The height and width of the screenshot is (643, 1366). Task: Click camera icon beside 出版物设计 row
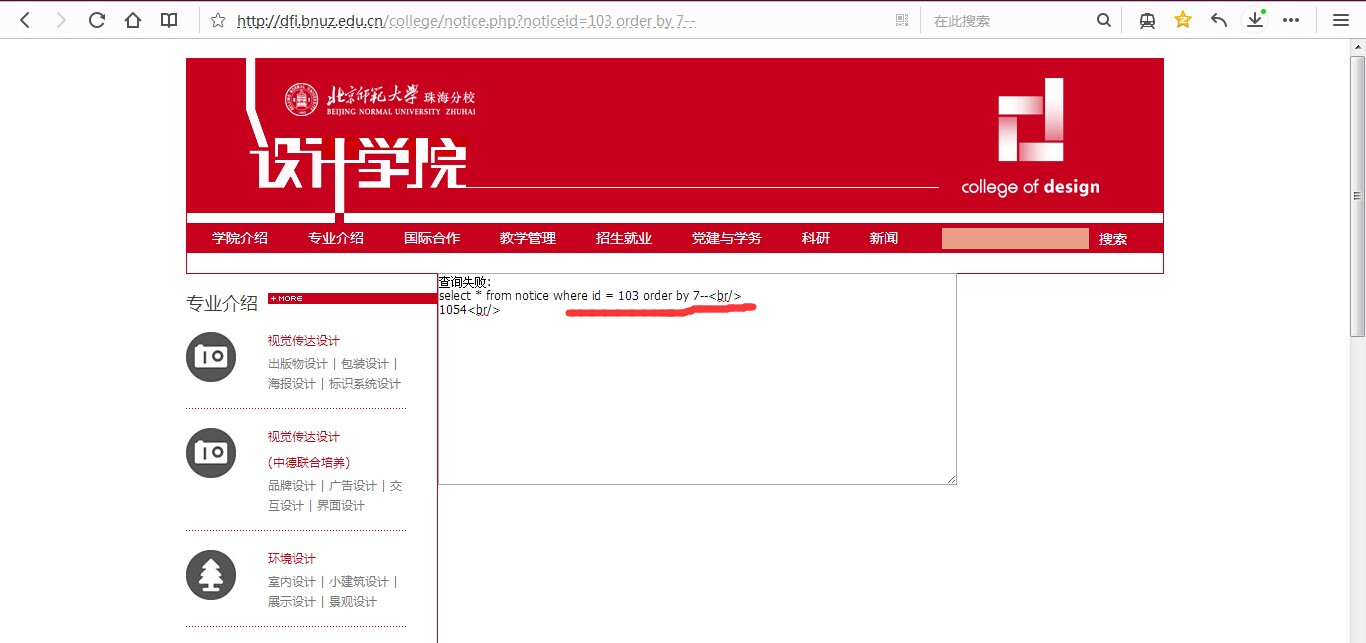211,357
